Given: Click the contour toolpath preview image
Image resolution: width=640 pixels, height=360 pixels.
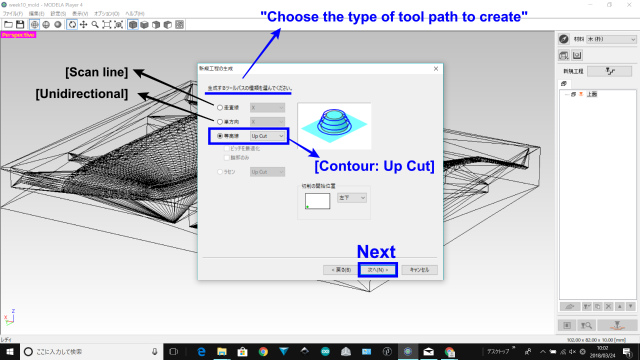Looking at the screenshot, I should point(334,126).
